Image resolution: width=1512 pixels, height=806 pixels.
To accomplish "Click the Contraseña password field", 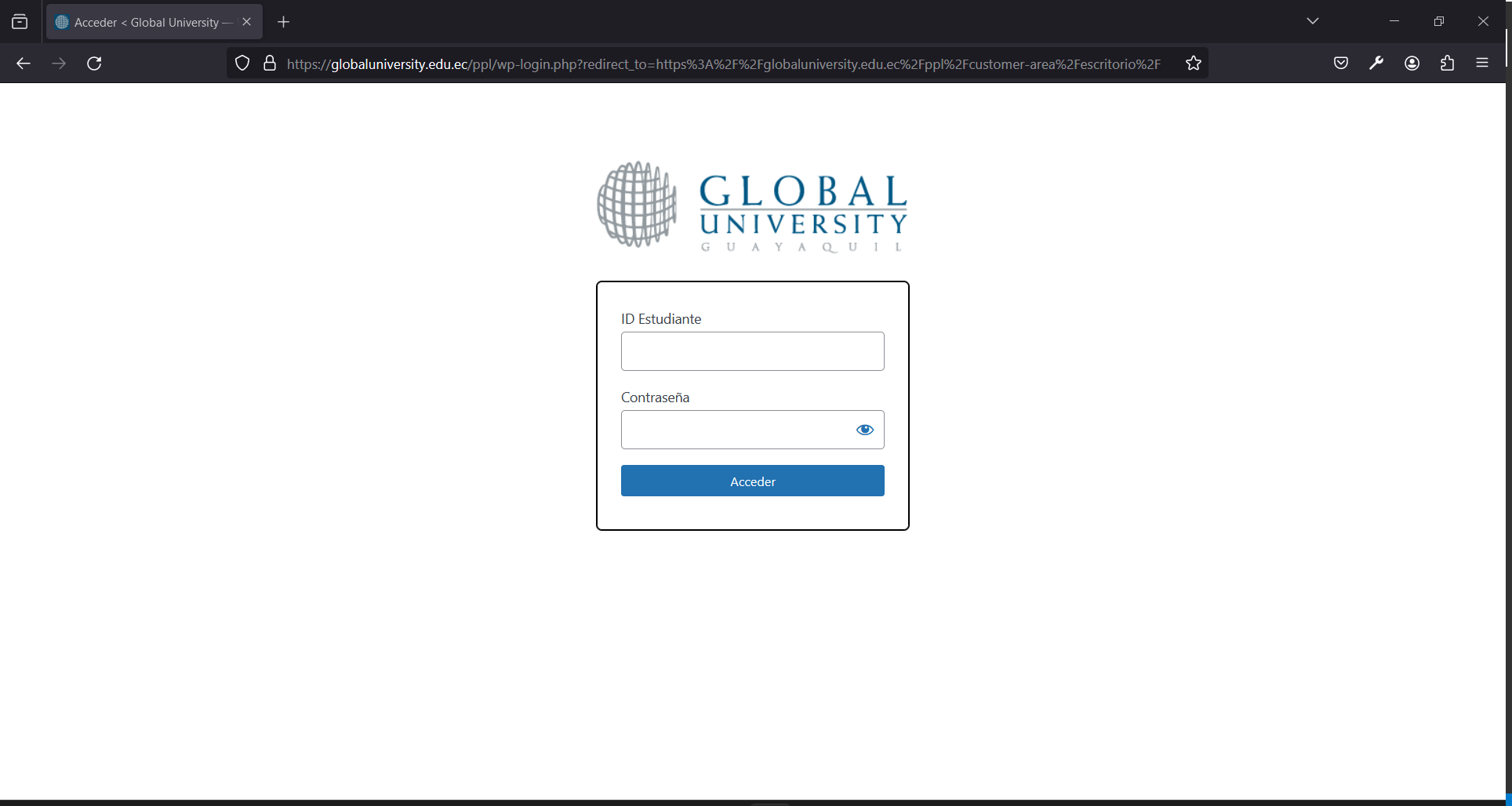I will 753,430.
